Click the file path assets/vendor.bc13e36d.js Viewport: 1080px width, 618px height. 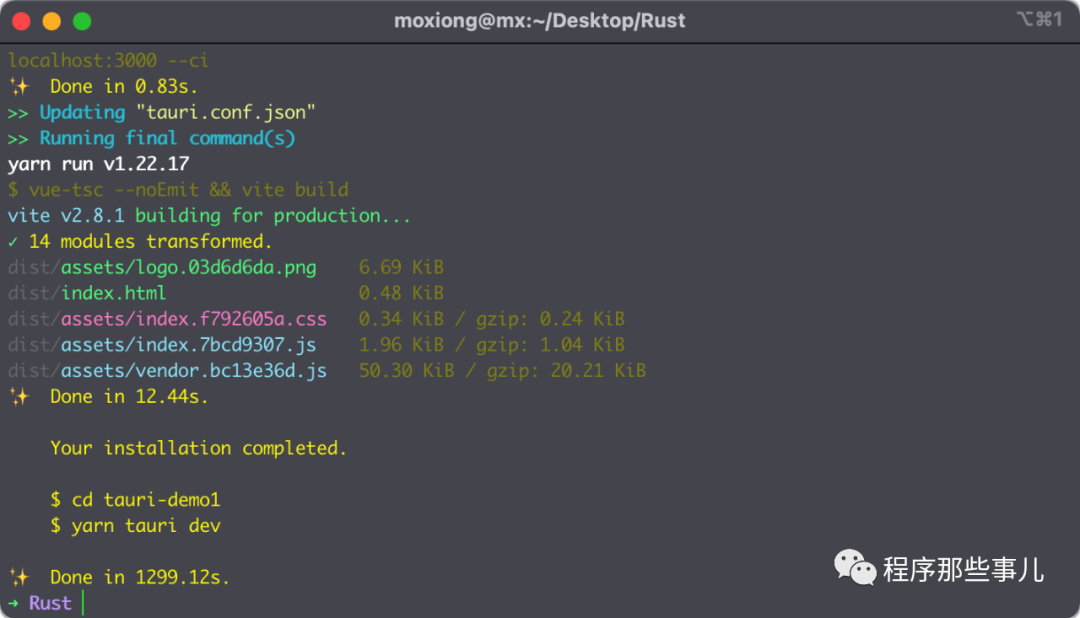pos(194,371)
